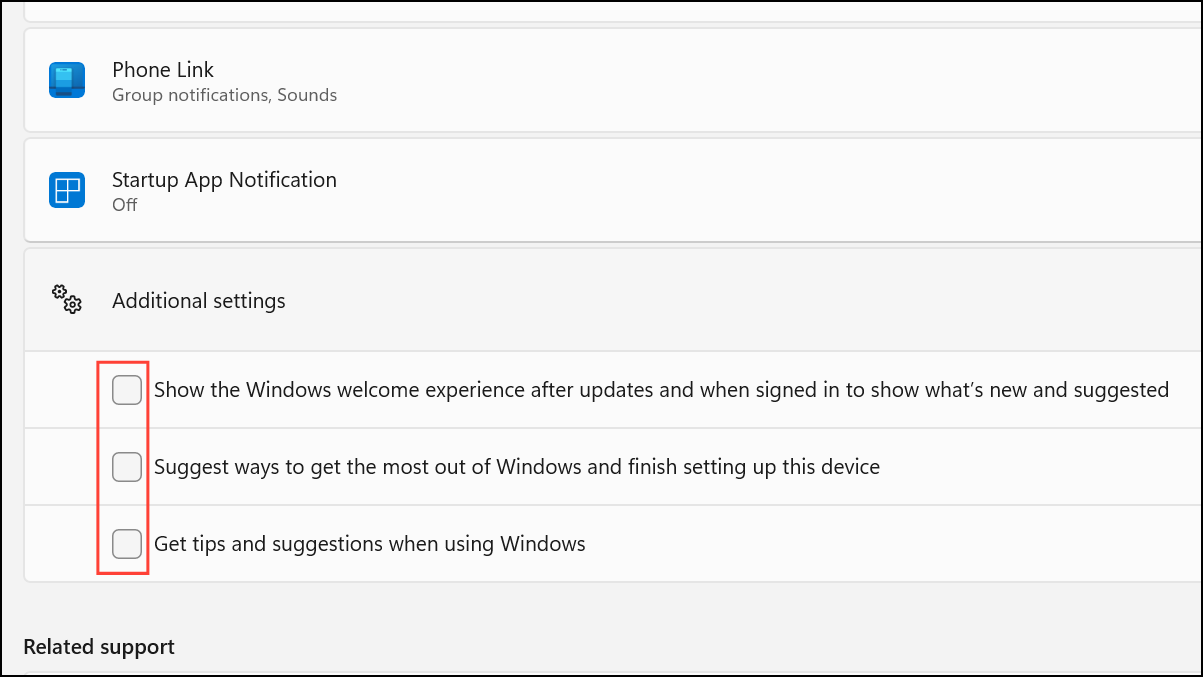
Task: Click the "Off" status under Startup App Notification
Action: point(125,205)
